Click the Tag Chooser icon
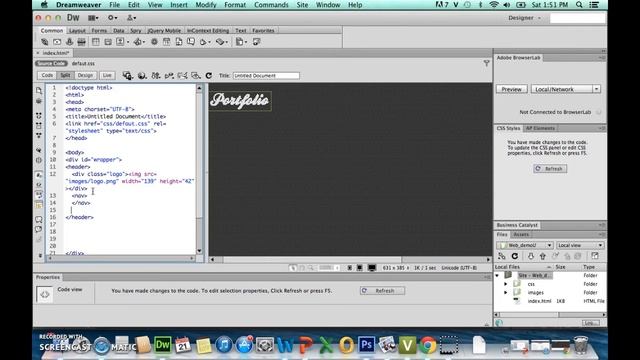640x360 pixels. tap(256, 42)
